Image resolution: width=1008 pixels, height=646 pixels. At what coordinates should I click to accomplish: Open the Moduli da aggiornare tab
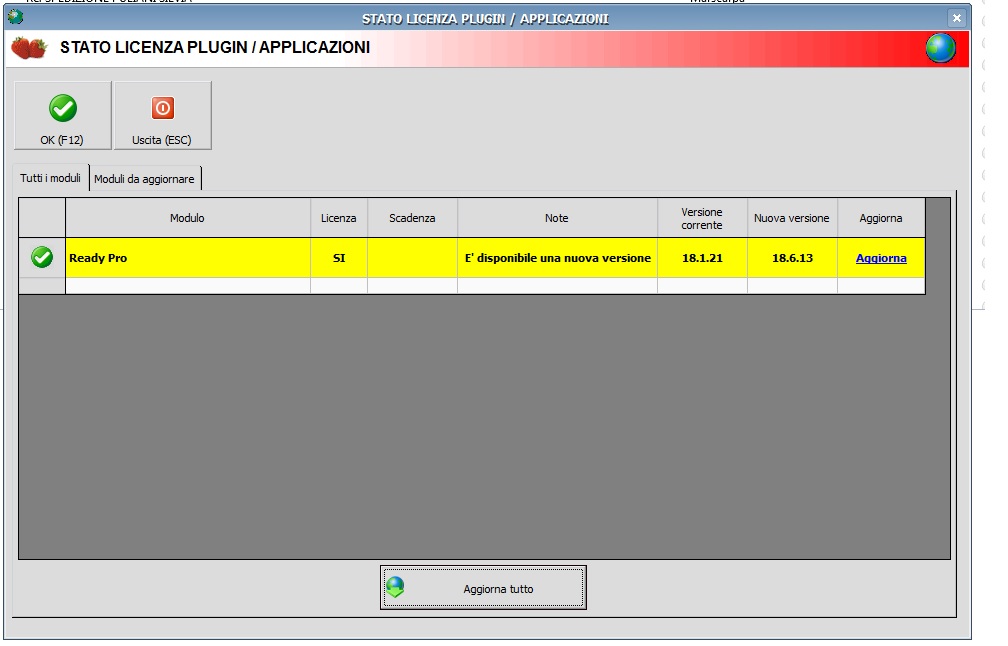tap(145, 179)
